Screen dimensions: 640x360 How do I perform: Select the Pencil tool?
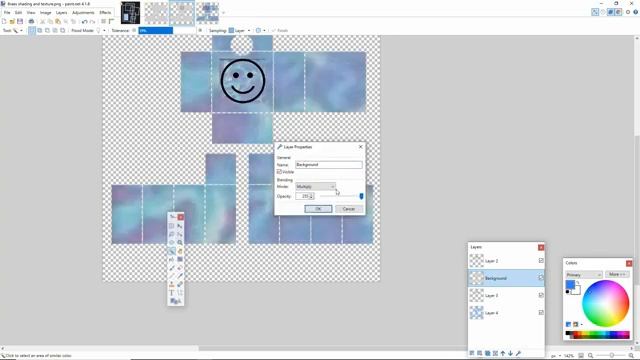click(172, 276)
